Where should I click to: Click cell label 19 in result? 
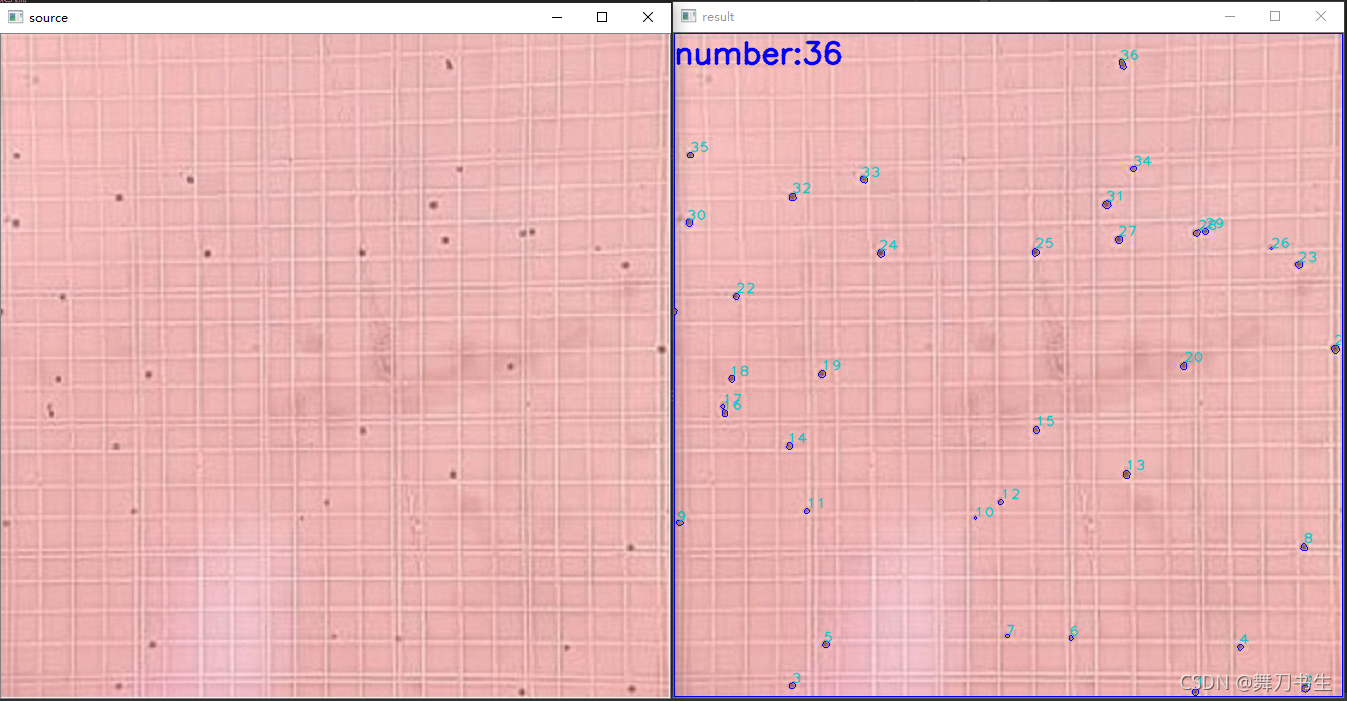(832, 365)
